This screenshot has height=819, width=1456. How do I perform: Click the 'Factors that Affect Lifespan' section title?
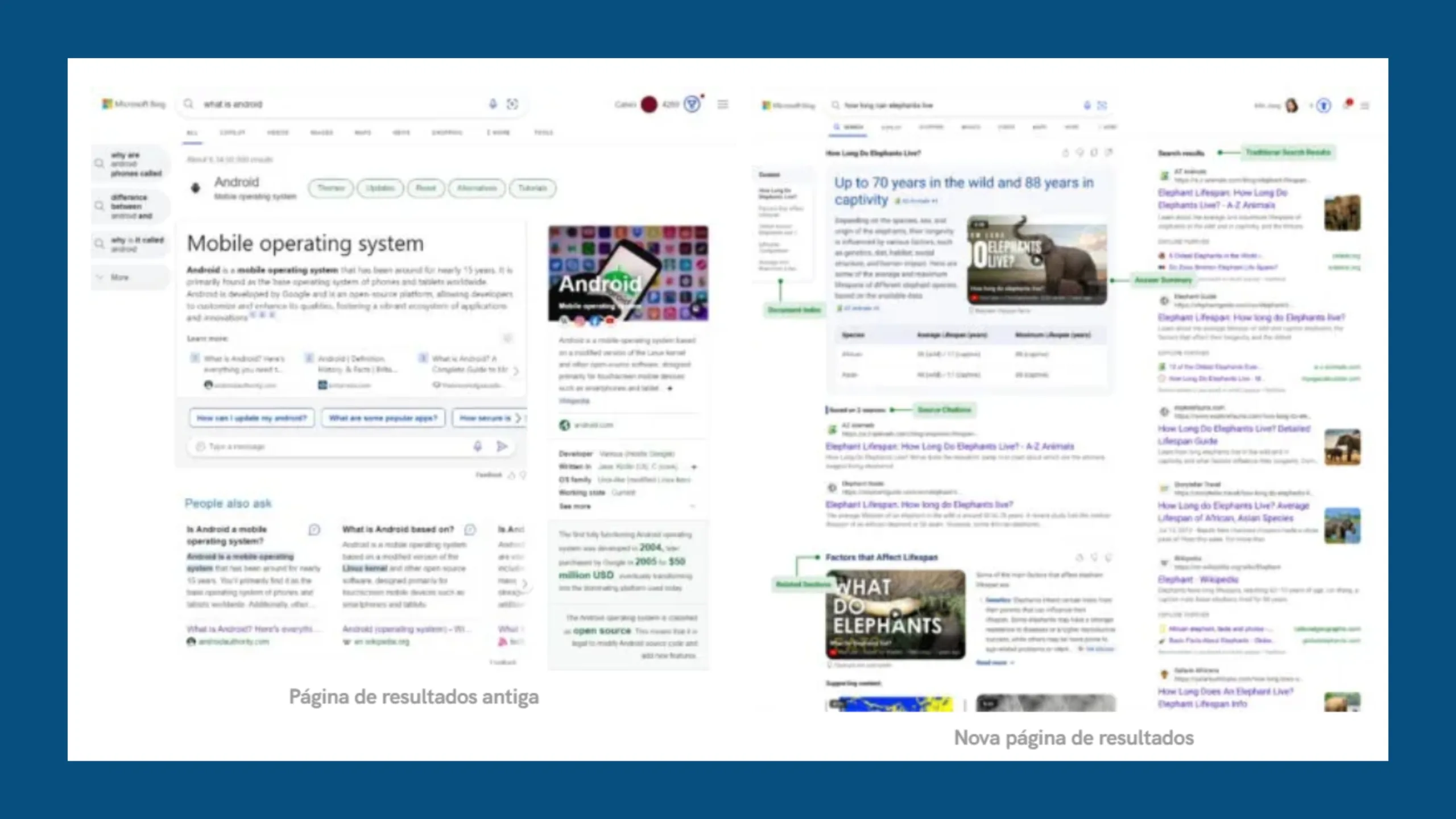(882, 557)
